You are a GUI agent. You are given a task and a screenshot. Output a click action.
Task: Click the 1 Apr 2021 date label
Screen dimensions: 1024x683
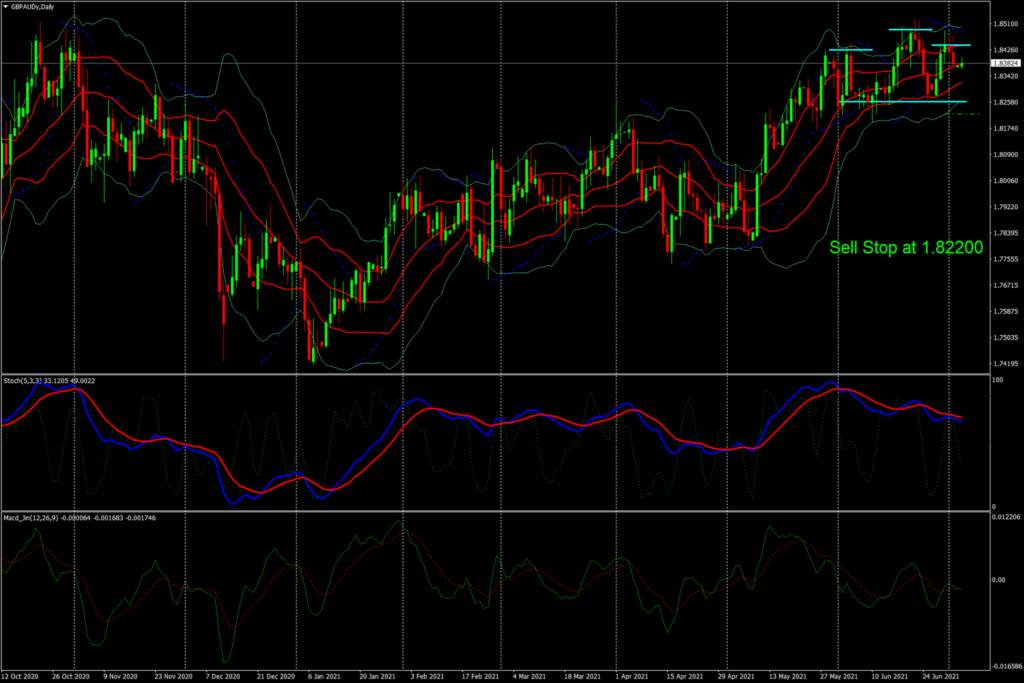pyautogui.click(x=632, y=676)
